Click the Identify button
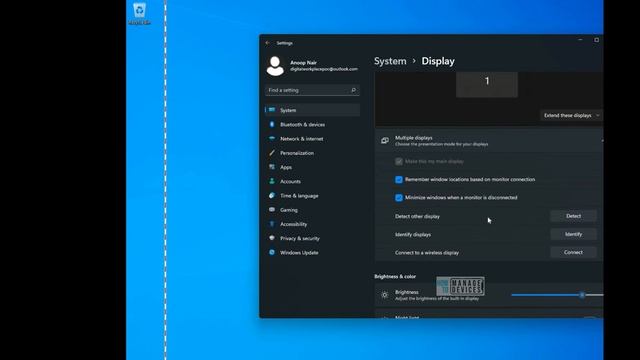The height and width of the screenshot is (360, 640). [573, 234]
